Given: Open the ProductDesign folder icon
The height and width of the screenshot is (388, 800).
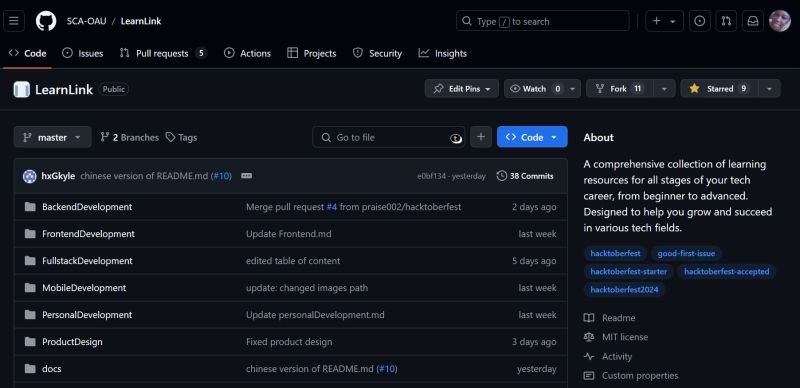Looking at the screenshot, I should coord(30,342).
